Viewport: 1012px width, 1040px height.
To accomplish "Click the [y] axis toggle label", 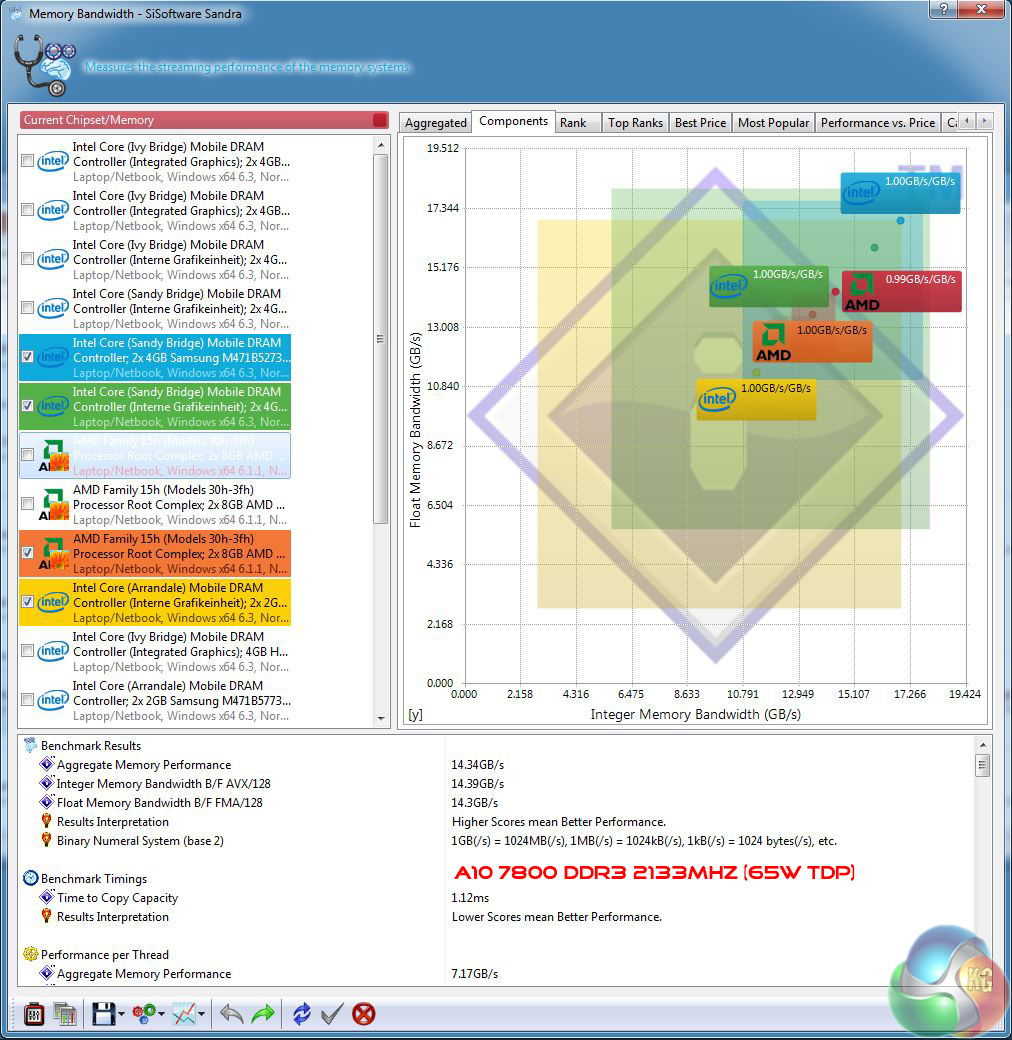I will pyautogui.click(x=415, y=714).
